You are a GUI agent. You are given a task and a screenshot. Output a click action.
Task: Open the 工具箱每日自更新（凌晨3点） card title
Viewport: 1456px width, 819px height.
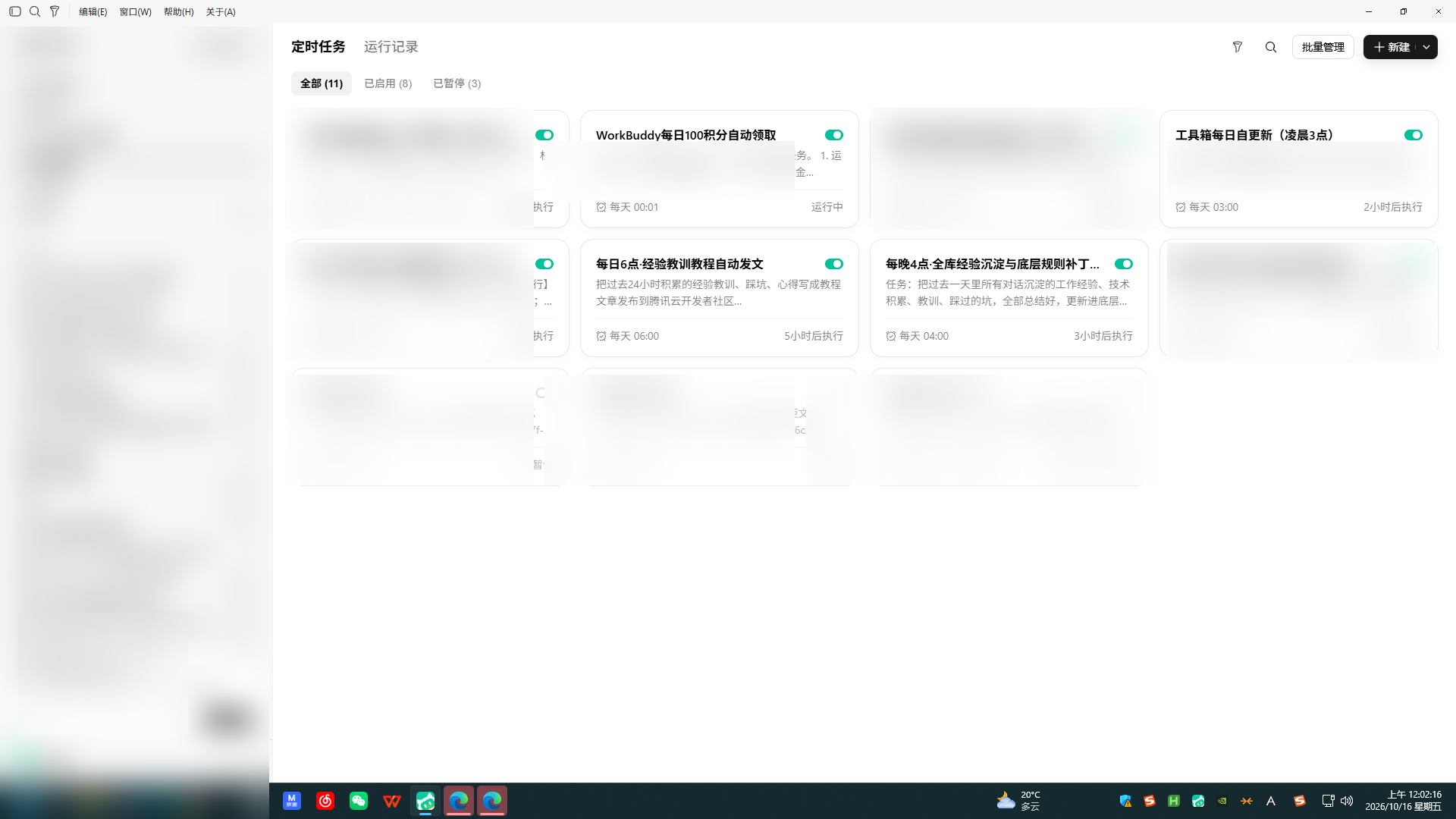click(x=1254, y=135)
